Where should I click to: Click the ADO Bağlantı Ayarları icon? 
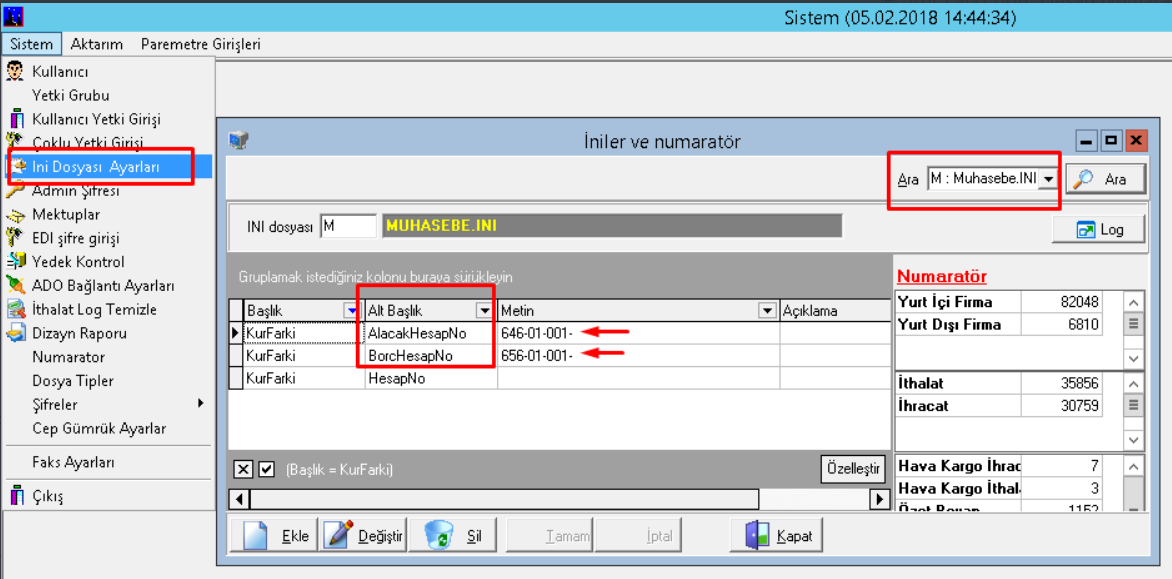point(15,285)
